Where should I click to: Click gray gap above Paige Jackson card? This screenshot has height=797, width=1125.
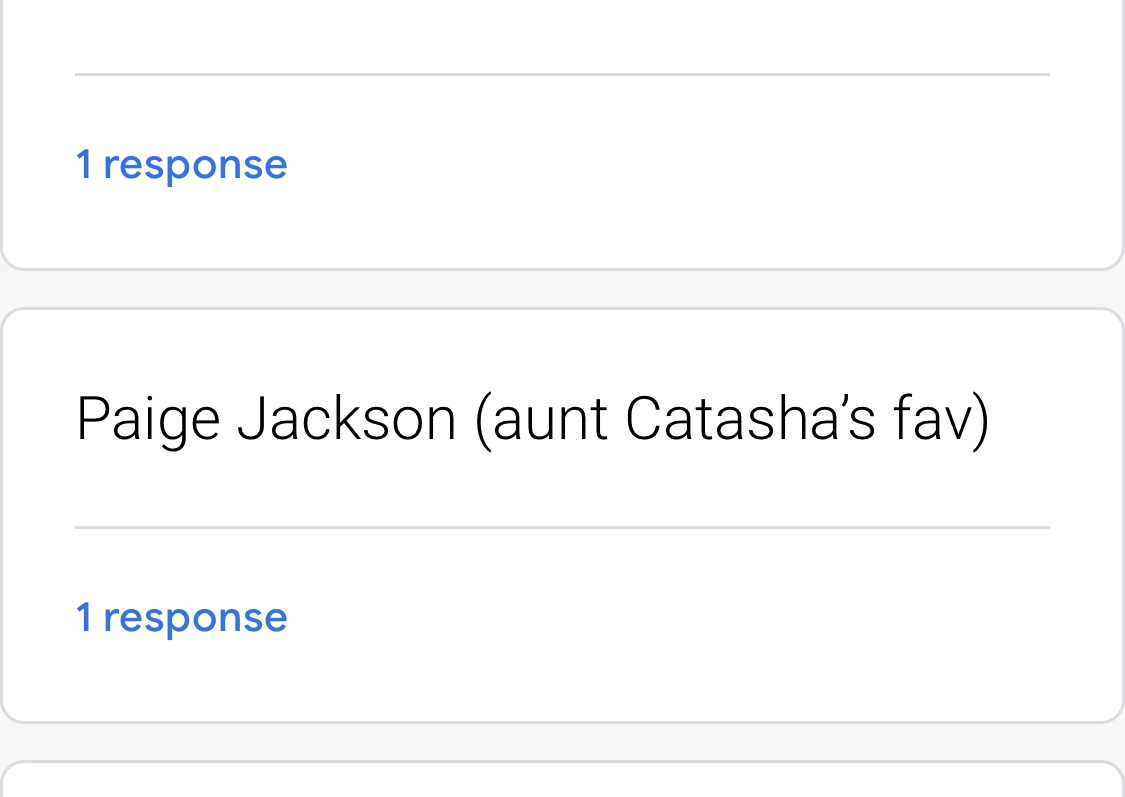coord(562,289)
